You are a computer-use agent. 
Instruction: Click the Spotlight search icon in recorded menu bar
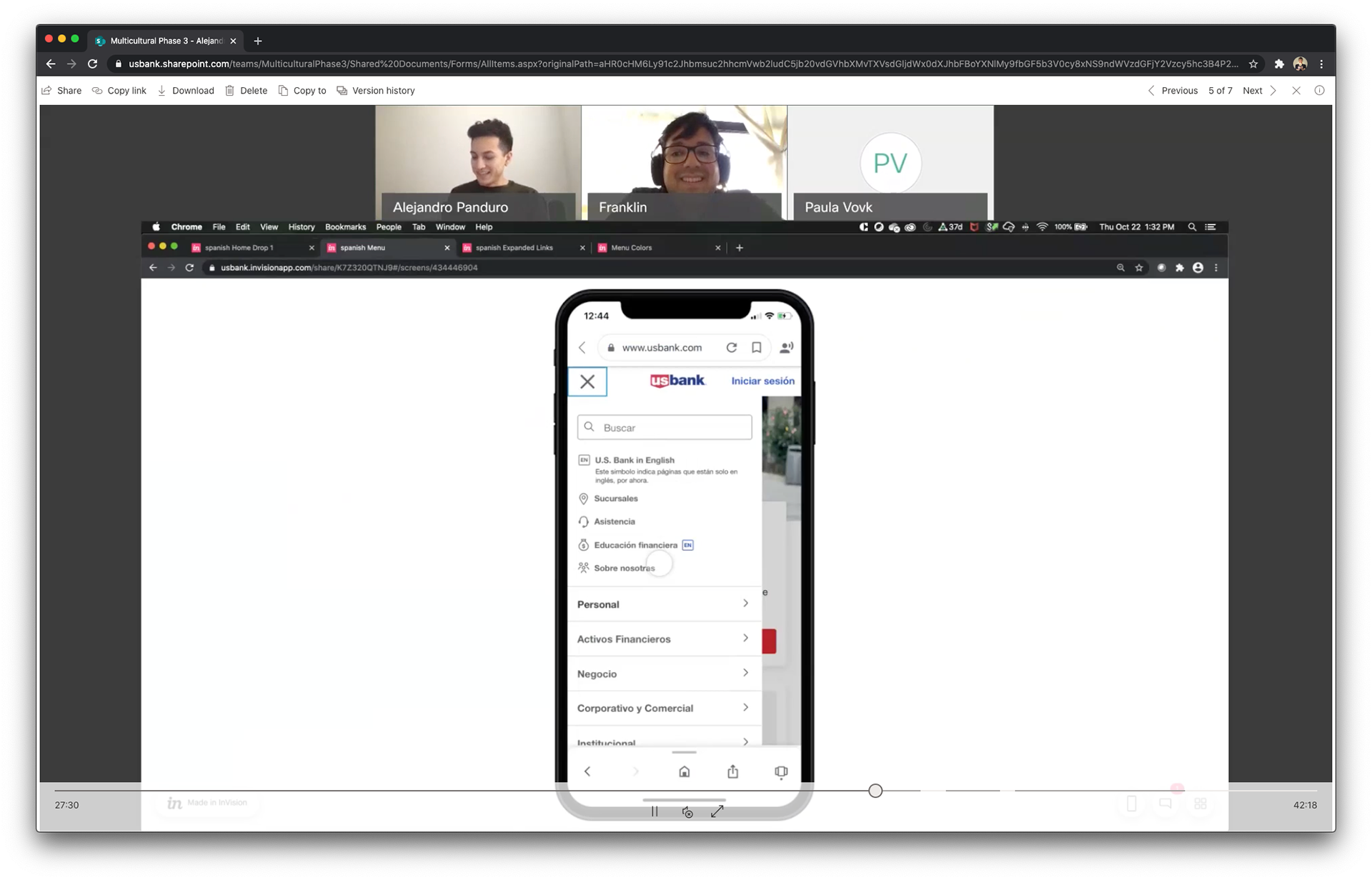click(x=1192, y=227)
